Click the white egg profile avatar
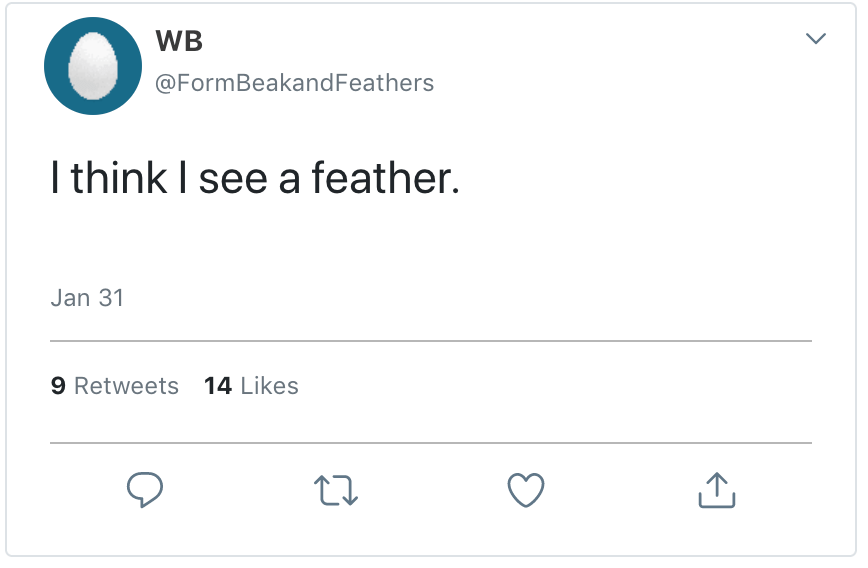This screenshot has height=568, width=868. pyautogui.click(x=92, y=67)
